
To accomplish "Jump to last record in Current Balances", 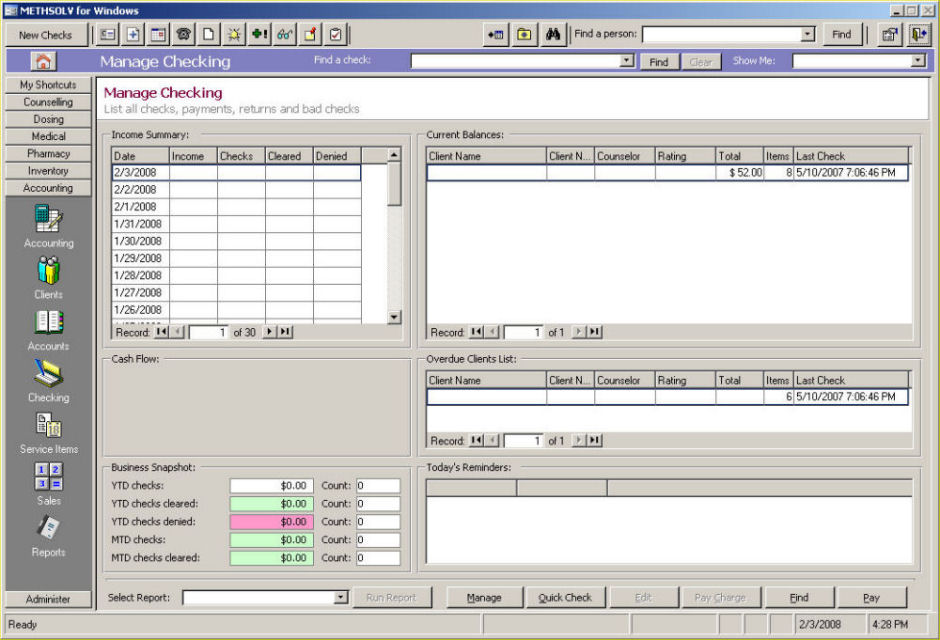I will pyautogui.click(x=594, y=331).
